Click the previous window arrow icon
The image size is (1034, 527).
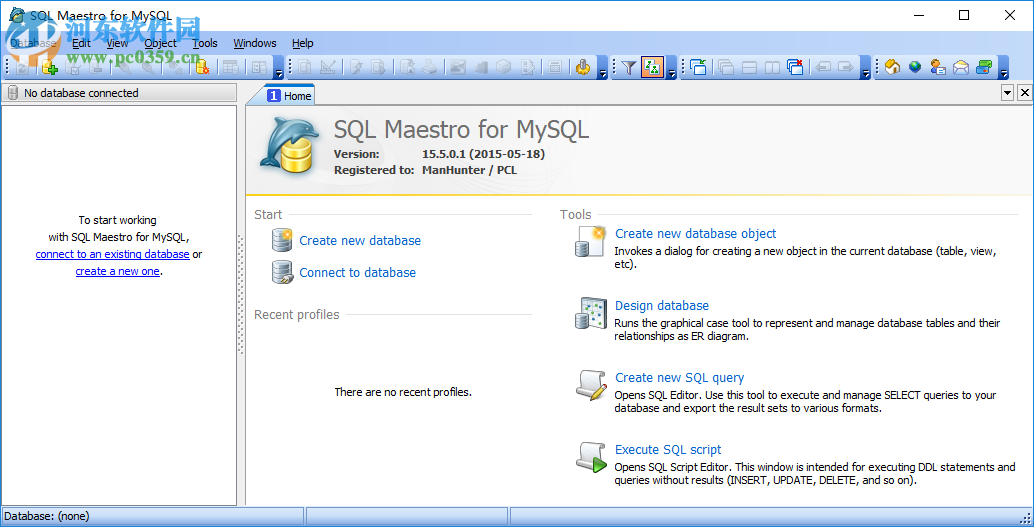(822, 67)
